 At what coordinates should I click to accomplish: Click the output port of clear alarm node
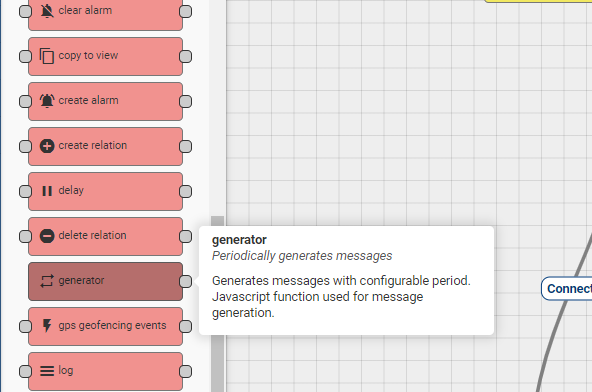pos(185,11)
